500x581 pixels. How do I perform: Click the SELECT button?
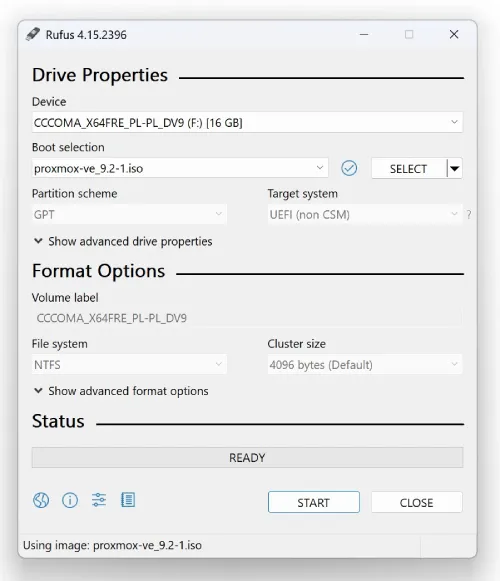409,169
